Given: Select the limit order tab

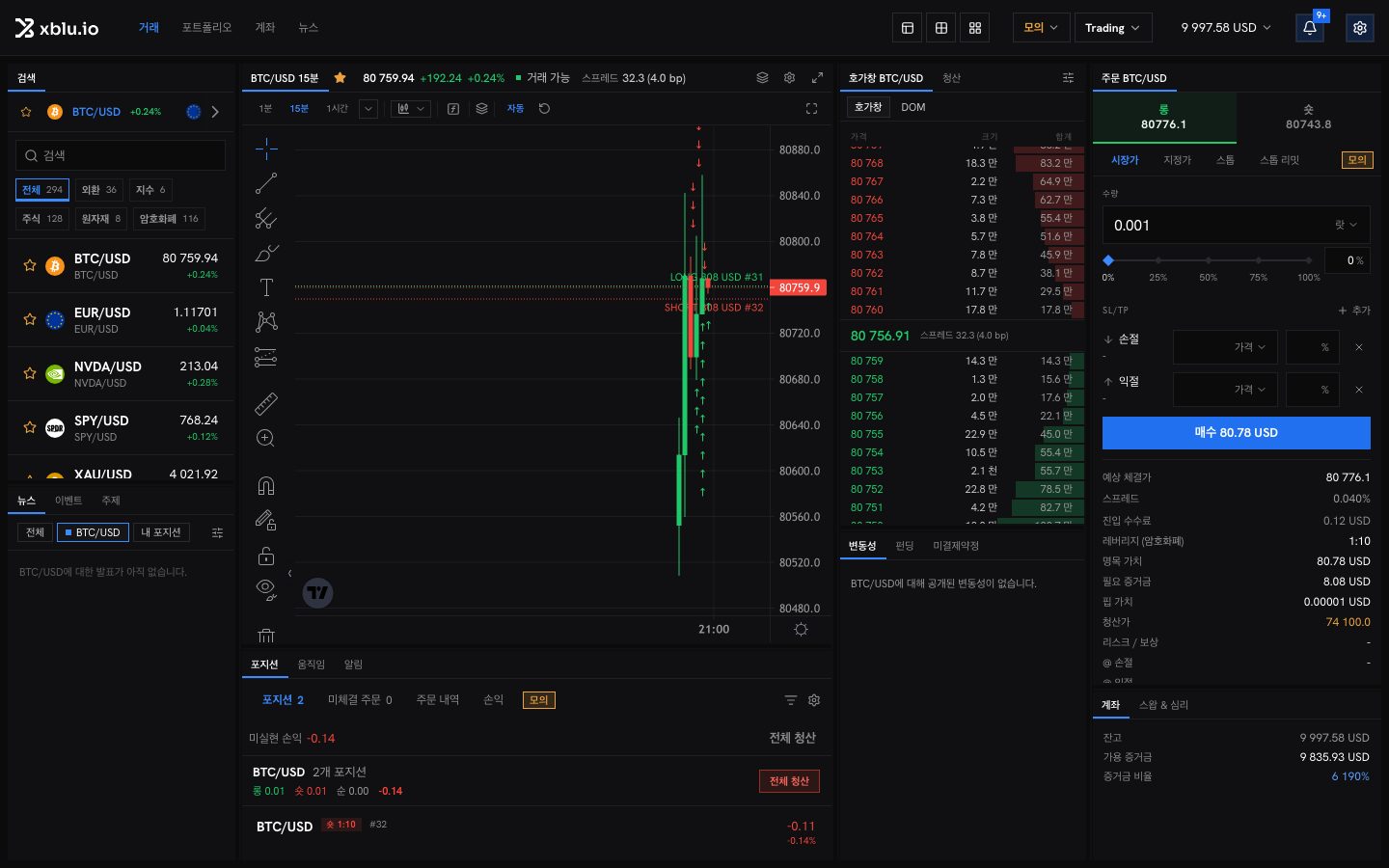Looking at the screenshot, I should click(1177, 160).
